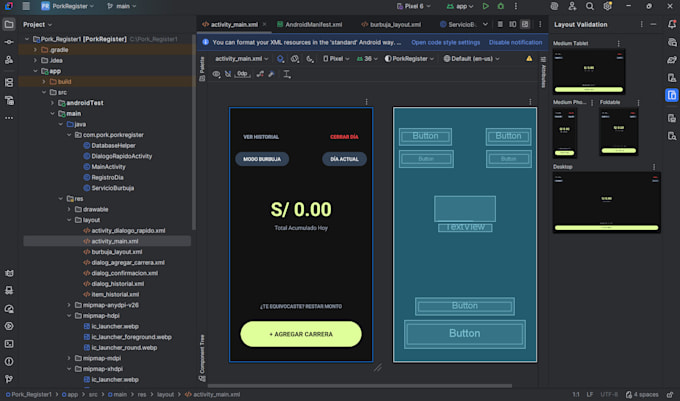The height and width of the screenshot is (401, 680).
Task: Click the night mode moon icon
Action: click(310, 59)
